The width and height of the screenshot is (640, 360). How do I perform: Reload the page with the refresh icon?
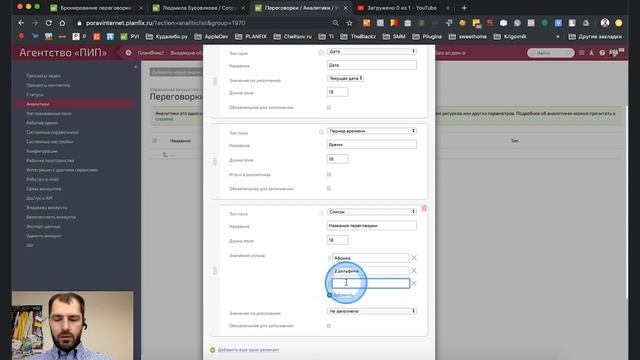click(x=49, y=23)
